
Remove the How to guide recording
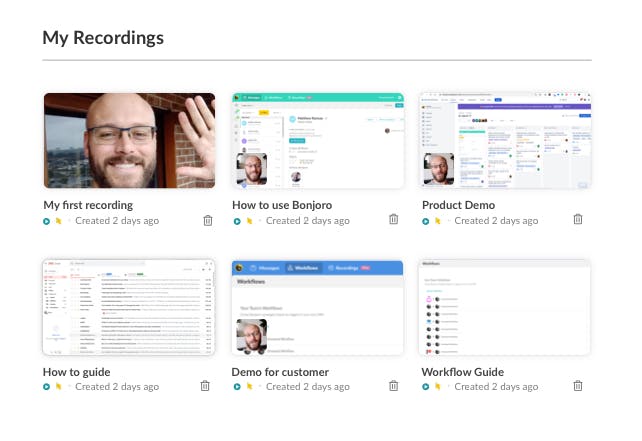click(205, 386)
